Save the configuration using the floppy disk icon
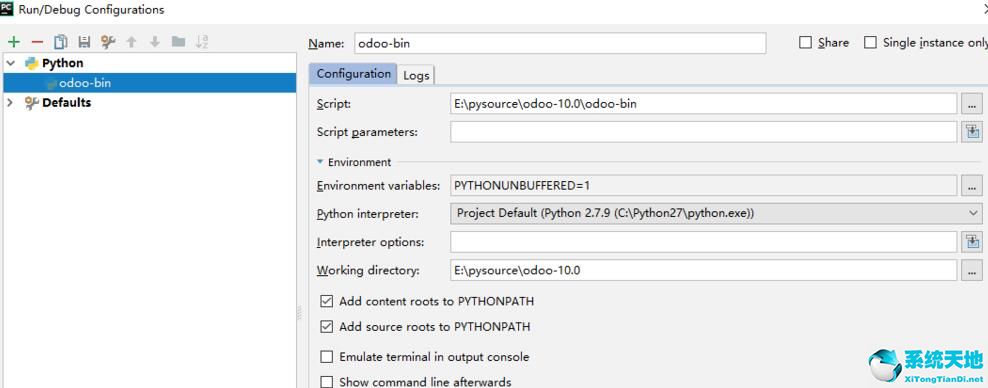988x388 pixels. [84, 42]
